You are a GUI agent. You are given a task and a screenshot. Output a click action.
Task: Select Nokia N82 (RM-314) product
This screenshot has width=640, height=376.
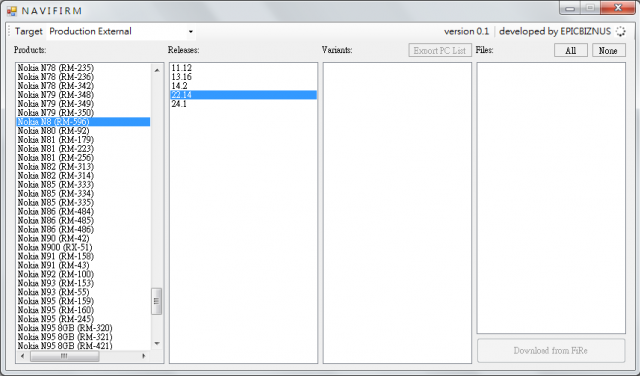point(83,176)
